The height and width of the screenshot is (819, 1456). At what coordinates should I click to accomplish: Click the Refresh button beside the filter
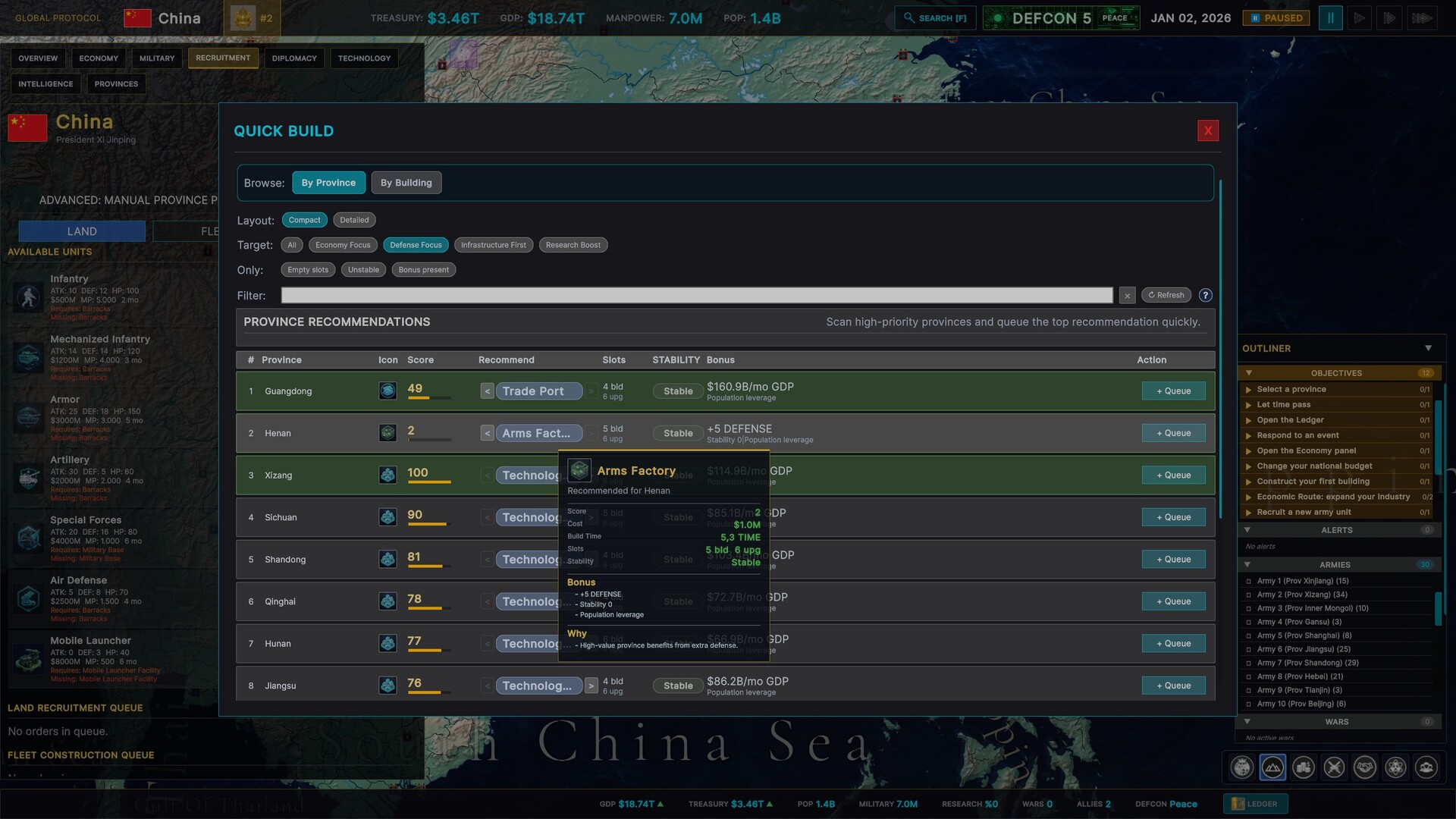coord(1166,295)
